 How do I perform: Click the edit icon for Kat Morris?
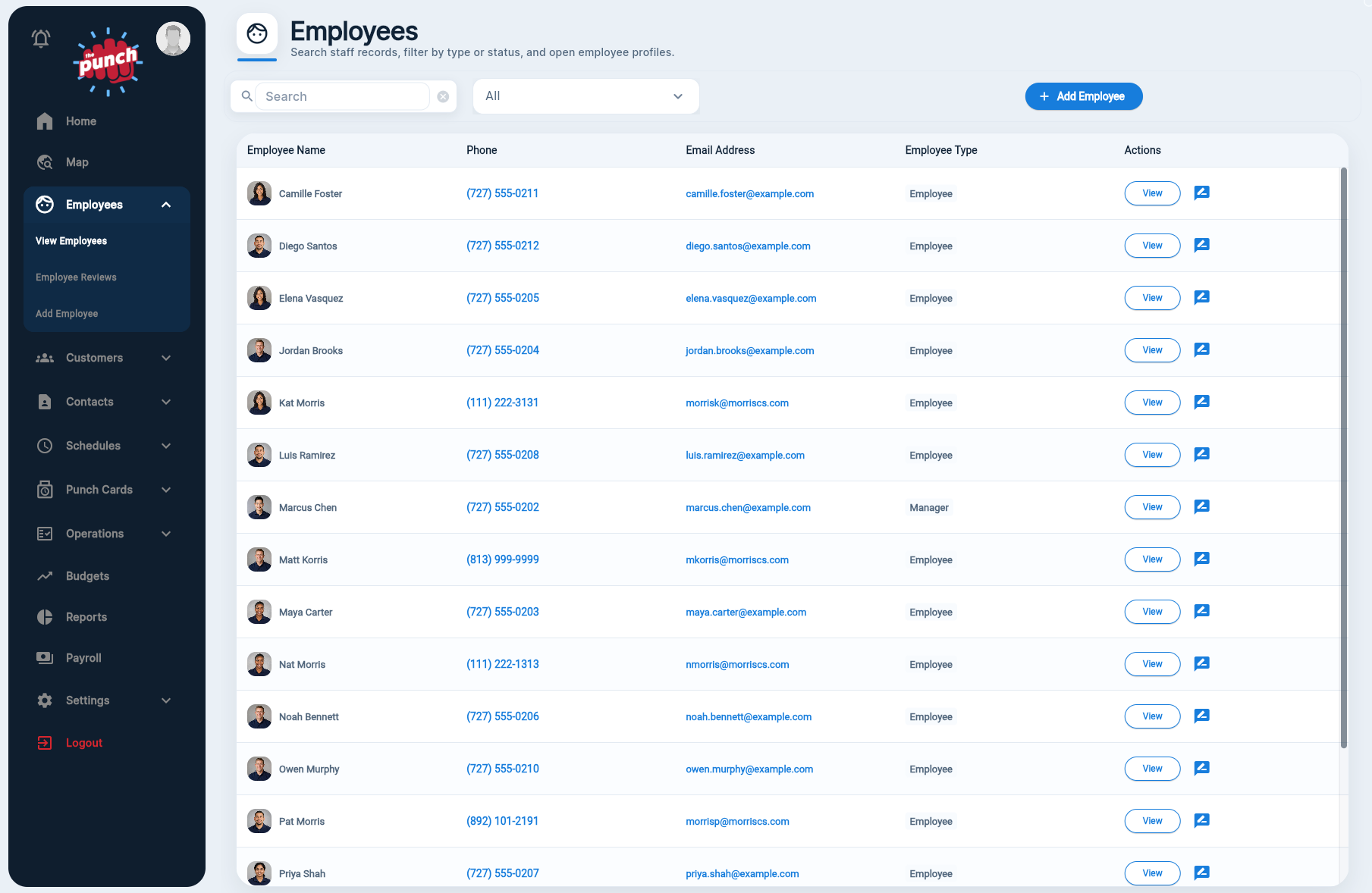point(1201,403)
